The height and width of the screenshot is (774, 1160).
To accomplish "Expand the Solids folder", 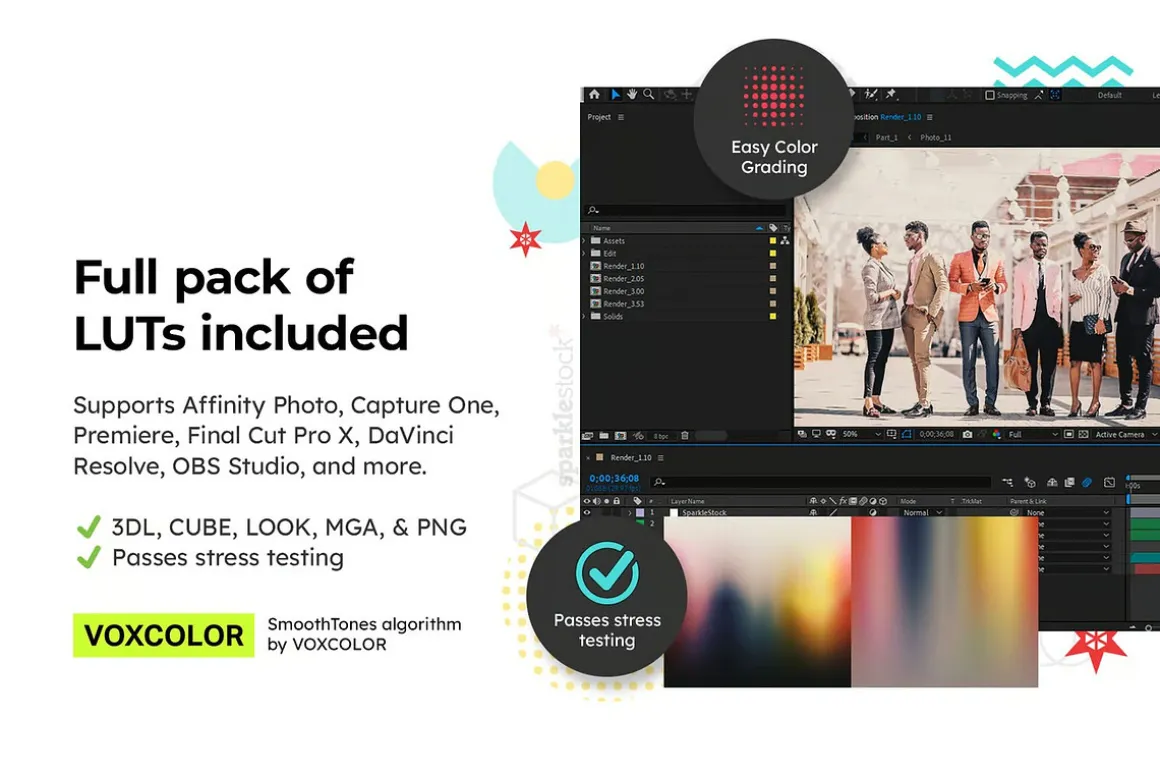I will [x=584, y=316].
